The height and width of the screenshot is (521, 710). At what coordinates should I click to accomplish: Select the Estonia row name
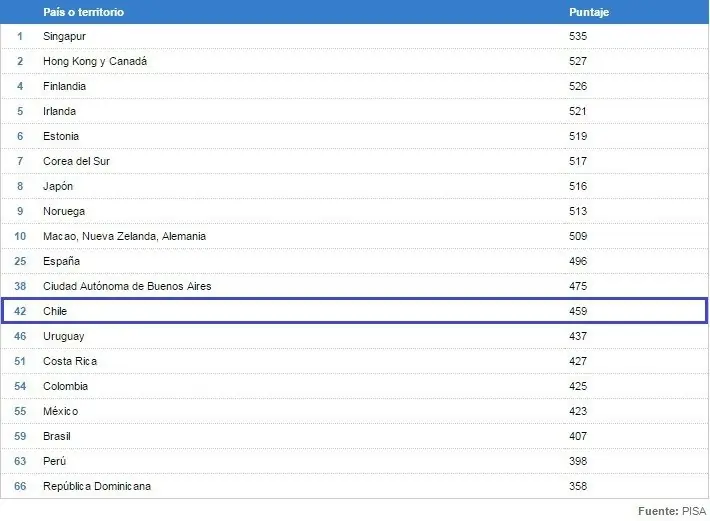(61, 136)
